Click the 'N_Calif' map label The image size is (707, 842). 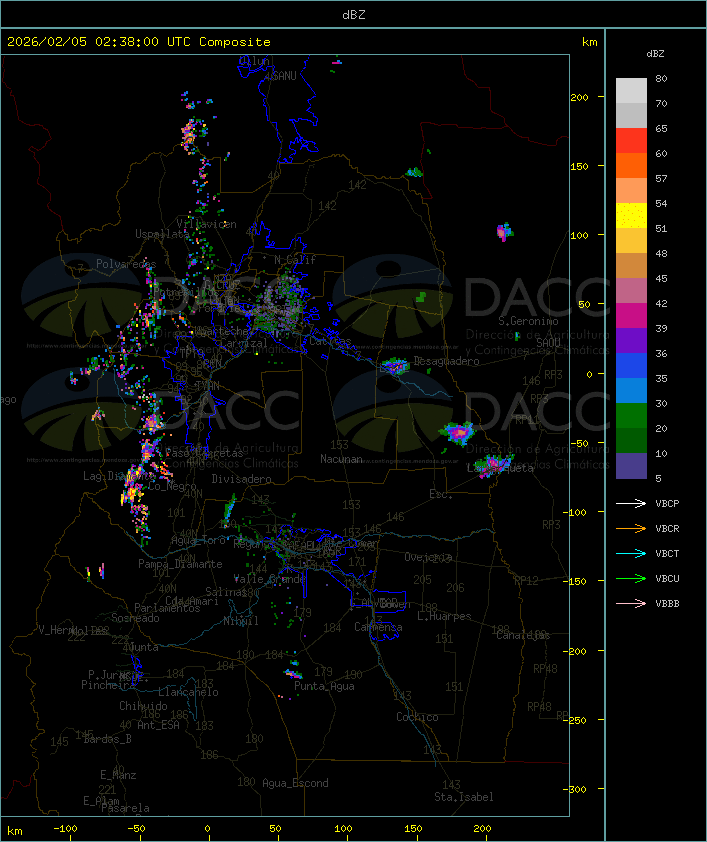[295, 260]
